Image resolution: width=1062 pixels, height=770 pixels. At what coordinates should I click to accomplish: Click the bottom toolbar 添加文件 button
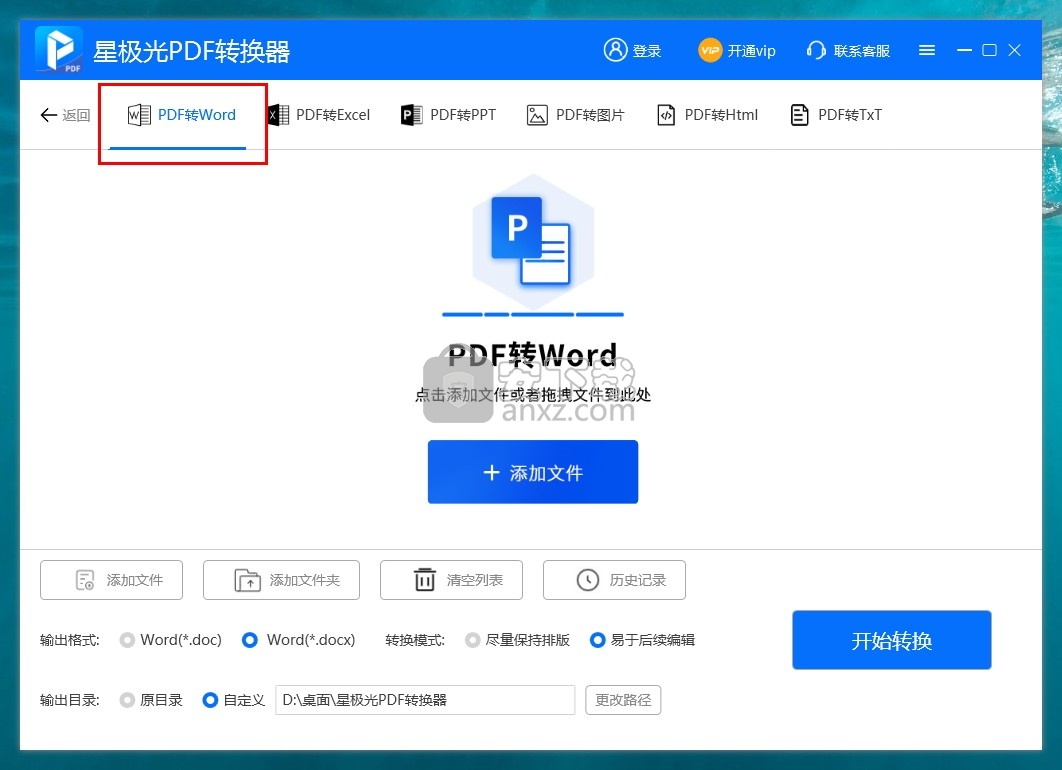(111, 580)
